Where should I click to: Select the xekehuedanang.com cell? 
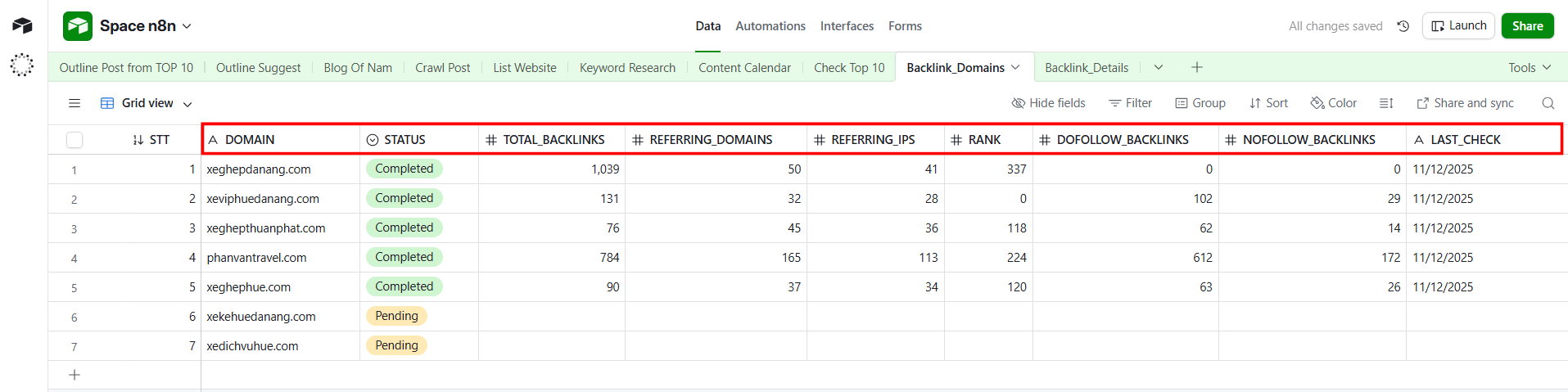pyautogui.click(x=281, y=317)
